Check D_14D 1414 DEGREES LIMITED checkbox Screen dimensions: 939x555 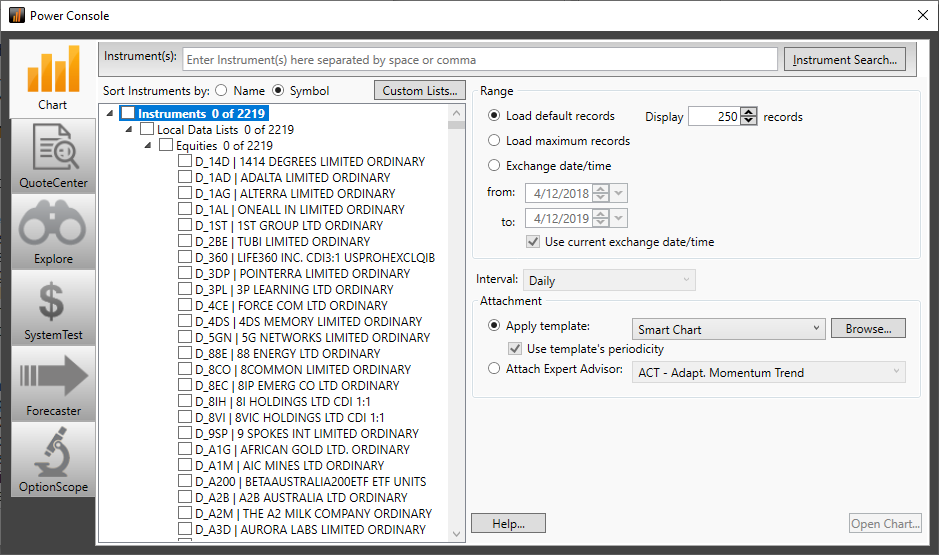coord(185,161)
